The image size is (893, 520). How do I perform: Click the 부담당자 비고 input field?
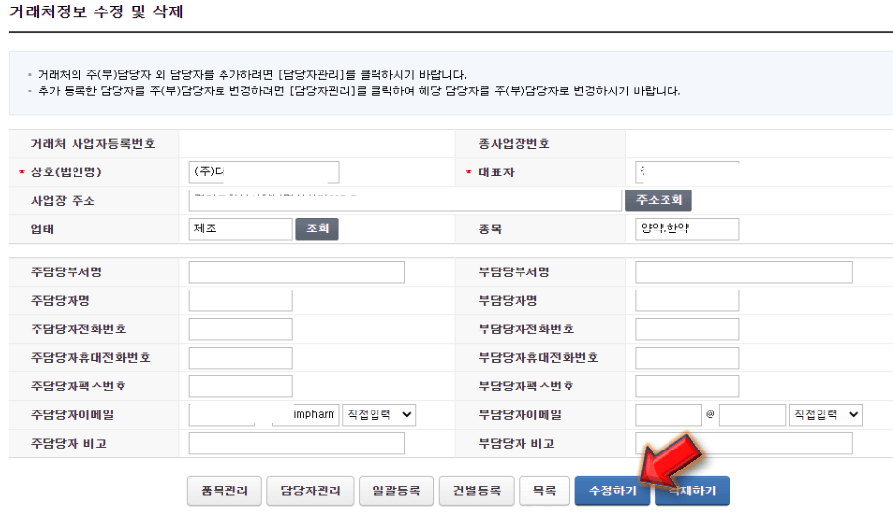pos(744,443)
